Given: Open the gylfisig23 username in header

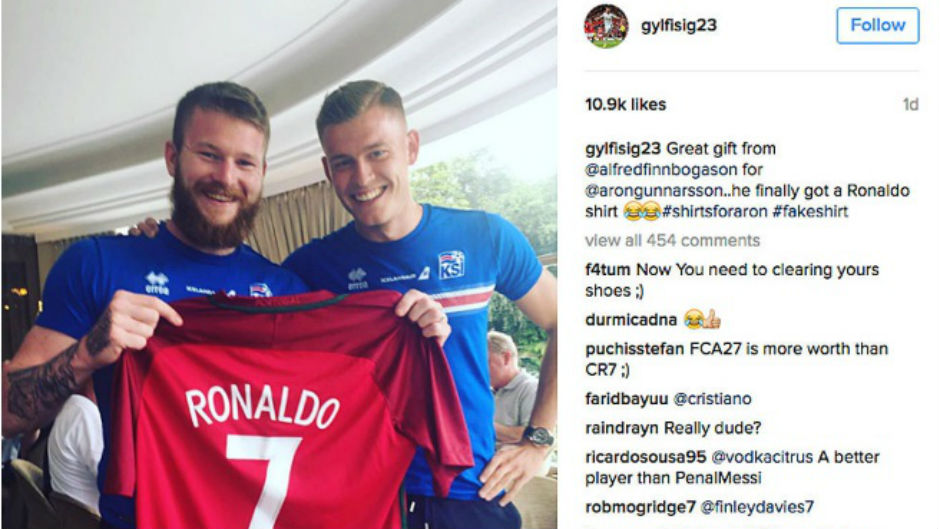Looking at the screenshot, I should tap(679, 25).
